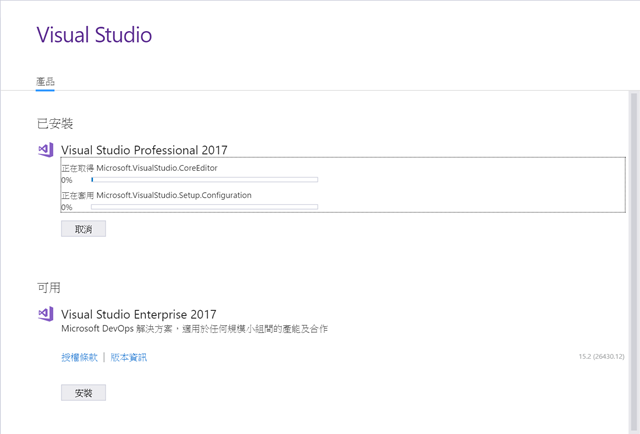
Task: Install Enterprise using the 安裝 button
Action: click(83, 393)
